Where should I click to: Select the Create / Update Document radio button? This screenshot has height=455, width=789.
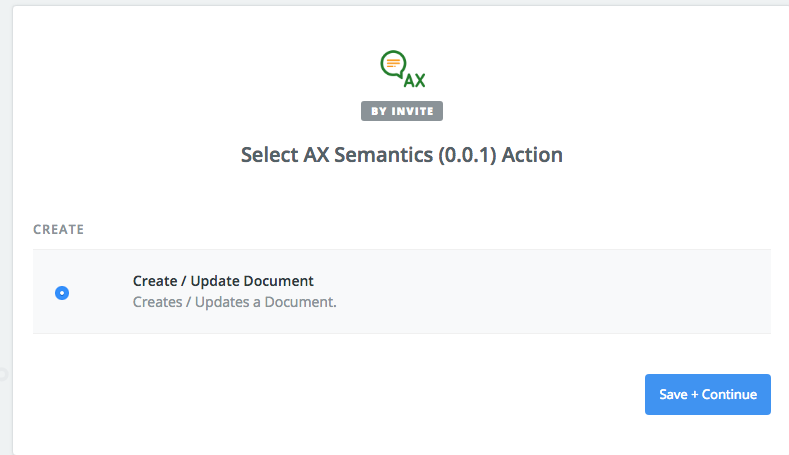tap(62, 293)
